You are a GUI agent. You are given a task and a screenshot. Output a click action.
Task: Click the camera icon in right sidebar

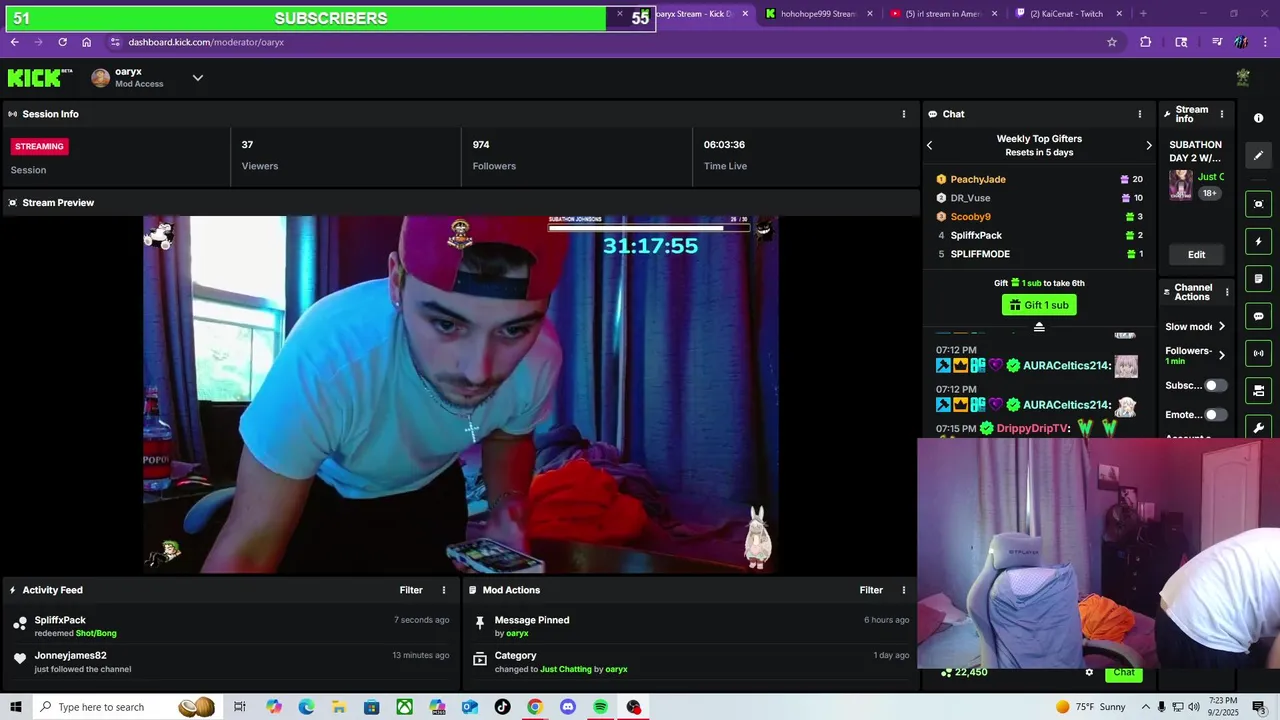[x=1258, y=390]
